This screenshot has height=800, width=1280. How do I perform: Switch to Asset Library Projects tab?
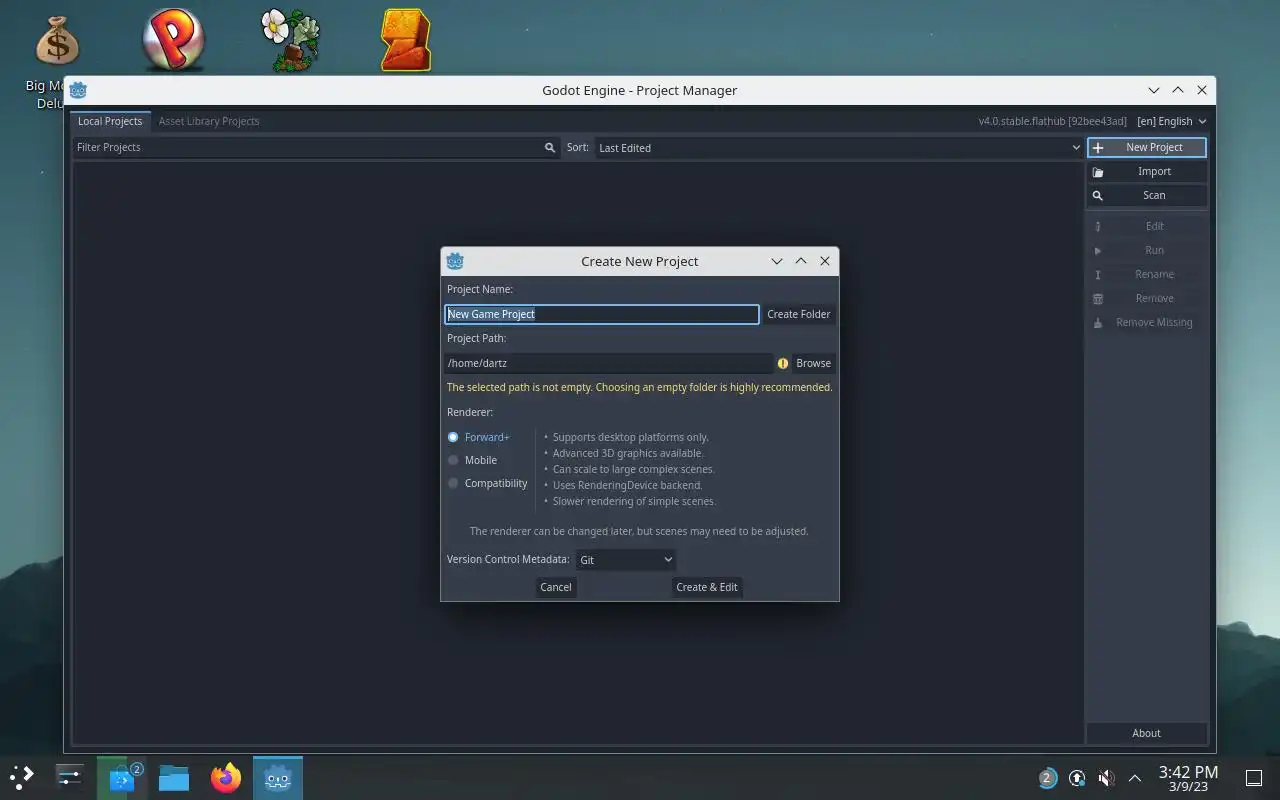click(209, 121)
